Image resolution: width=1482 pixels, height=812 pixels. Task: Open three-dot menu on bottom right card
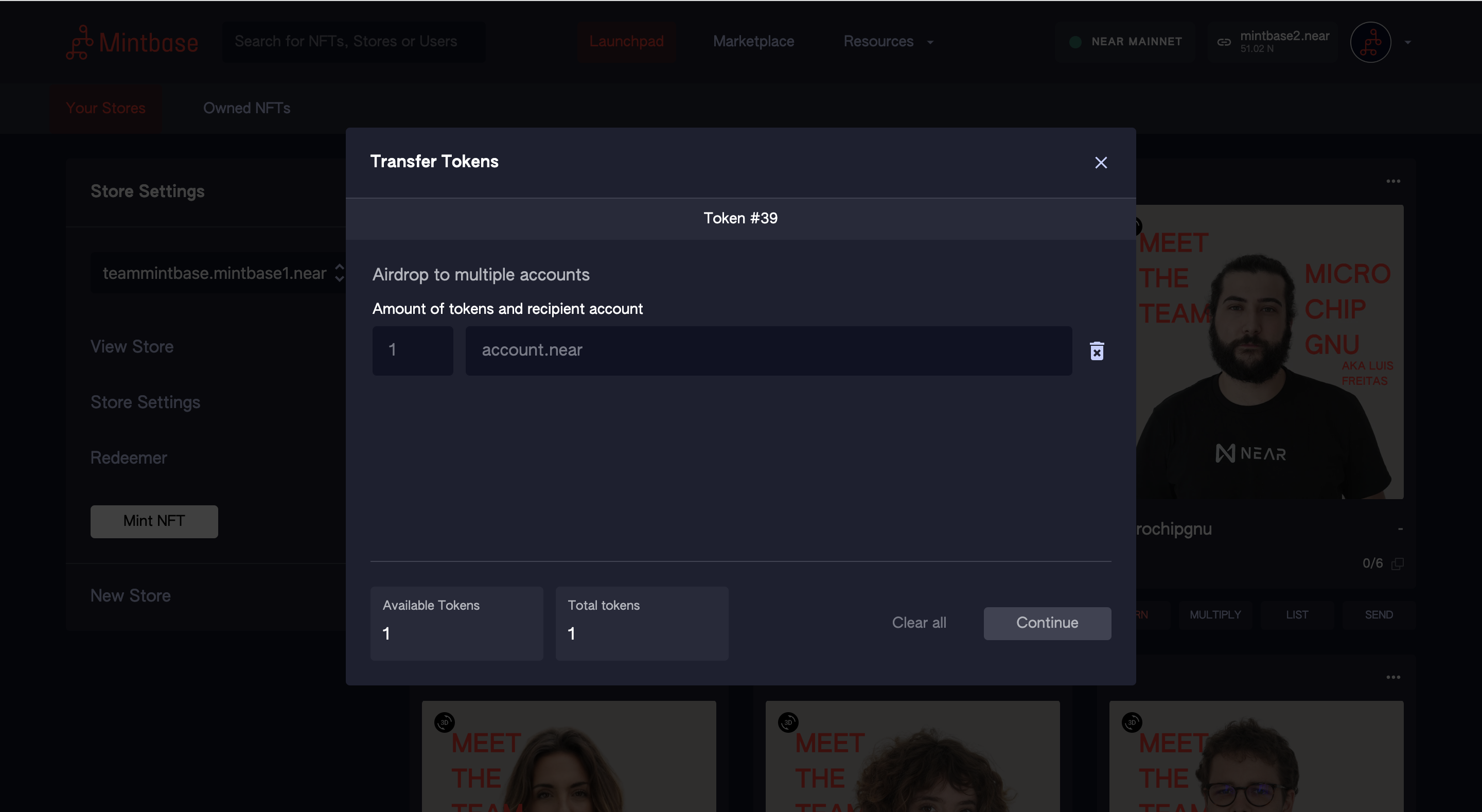[x=1393, y=677]
